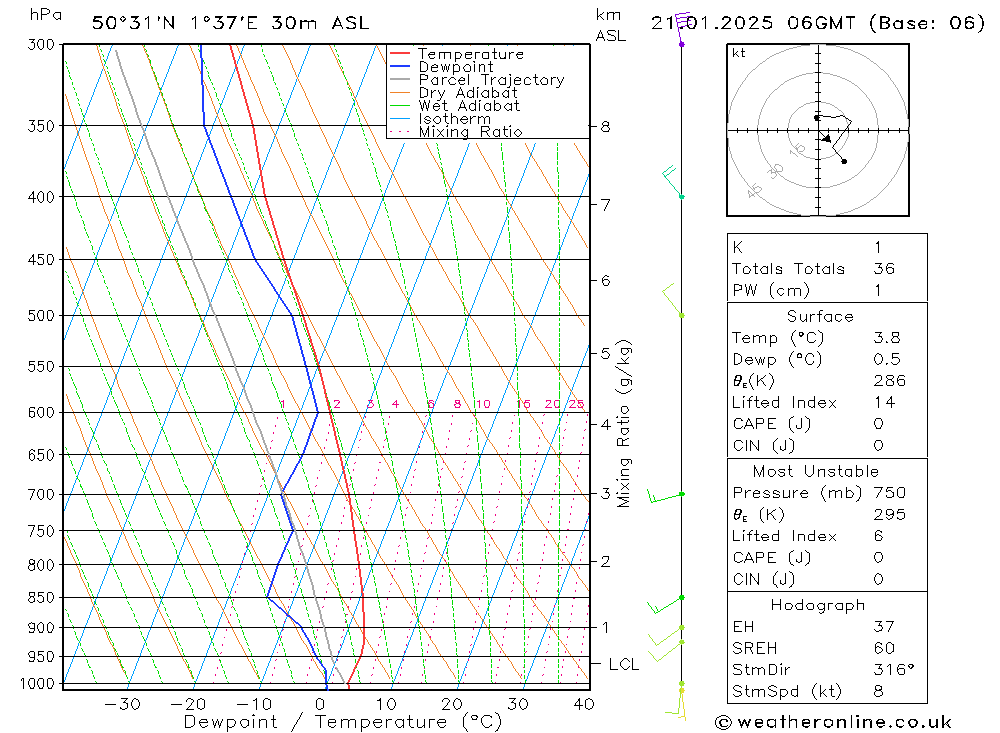Select the Parcel Trajectory legend label
Image resolution: width=1000 pixels, height=733 pixels.
click(491, 80)
